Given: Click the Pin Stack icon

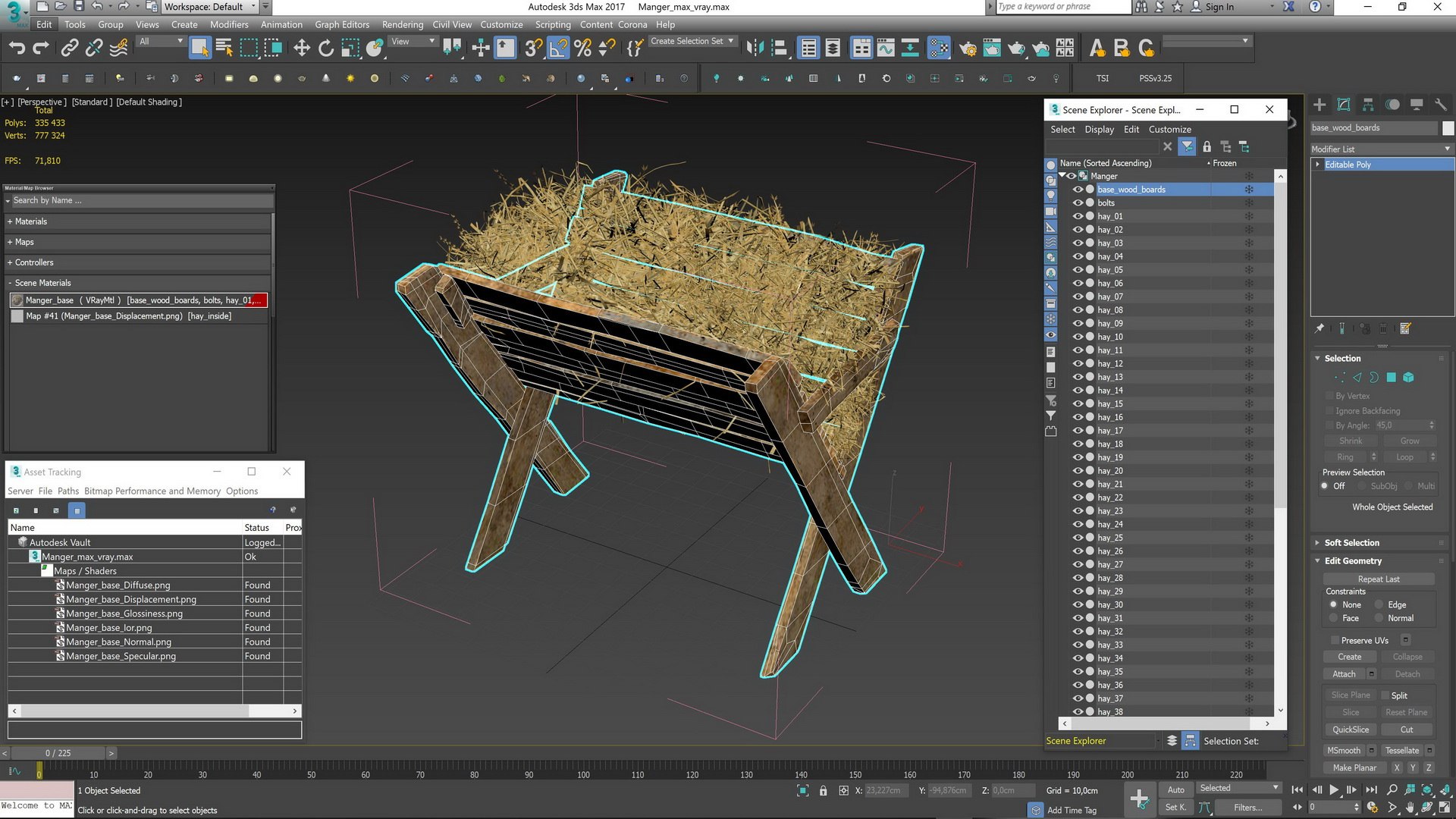Looking at the screenshot, I should coord(1319,328).
